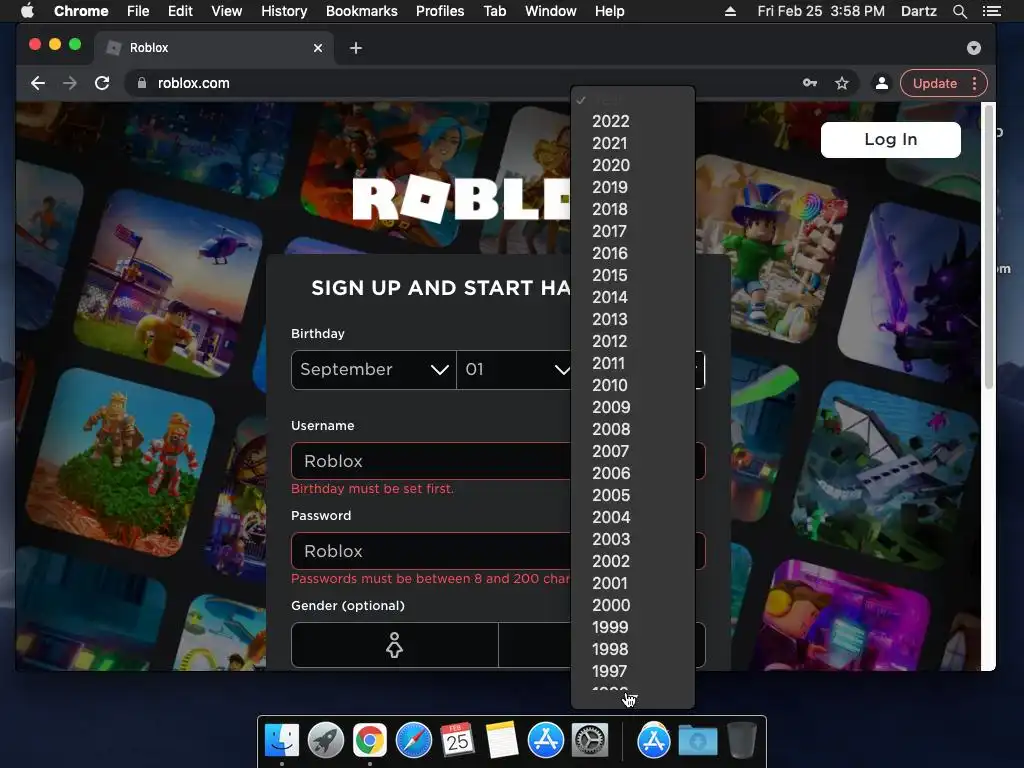Choose 2000 in the year list
The width and height of the screenshot is (1024, 768).
pyautogui.click(x=633, y=605)
